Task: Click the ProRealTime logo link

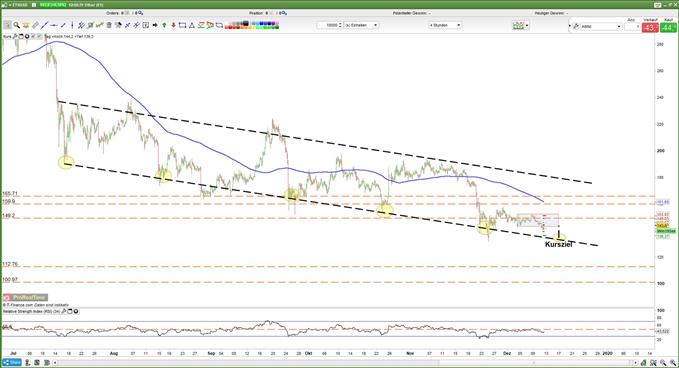Action: pos(25,297)
